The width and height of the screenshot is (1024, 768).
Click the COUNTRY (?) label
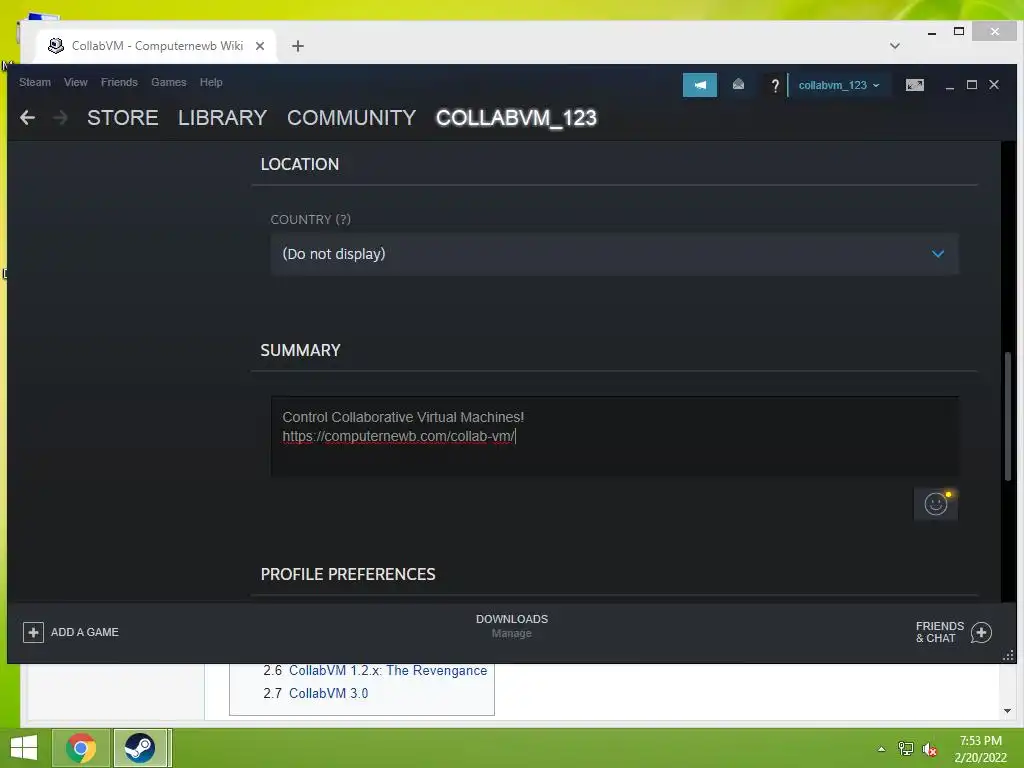coord(311,219)
